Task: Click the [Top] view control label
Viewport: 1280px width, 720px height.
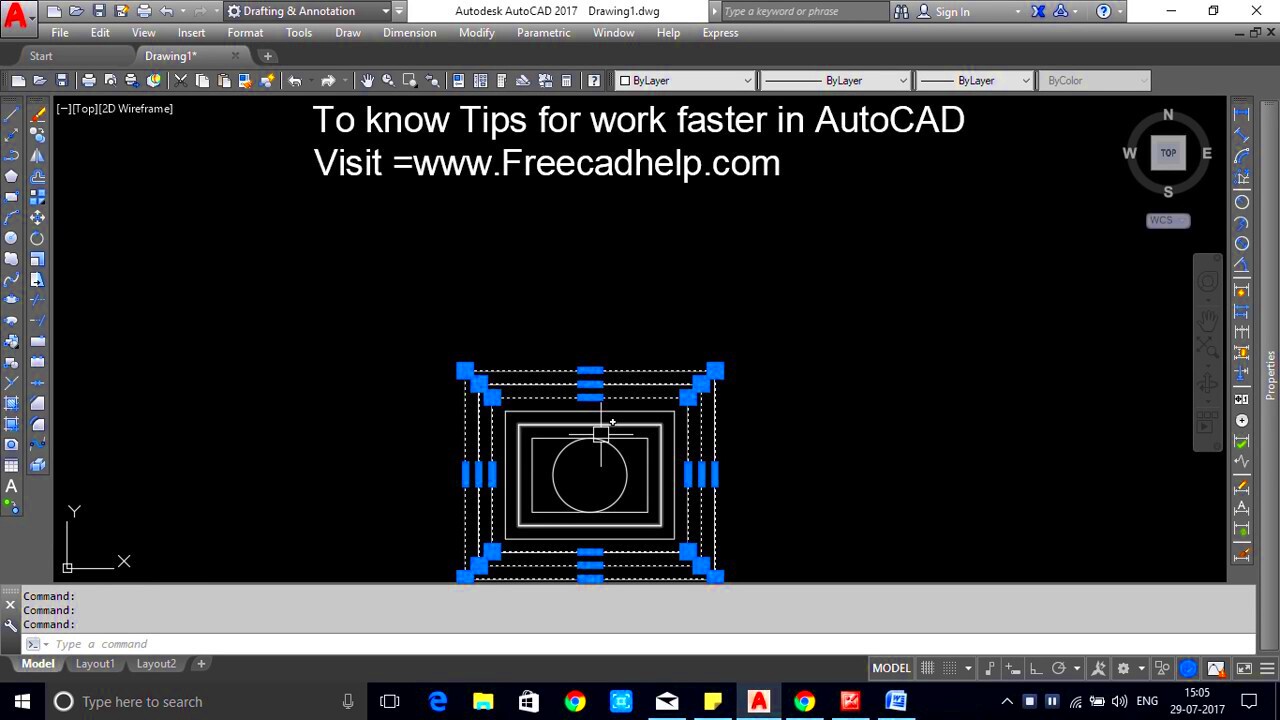Action: click(82, 109)
